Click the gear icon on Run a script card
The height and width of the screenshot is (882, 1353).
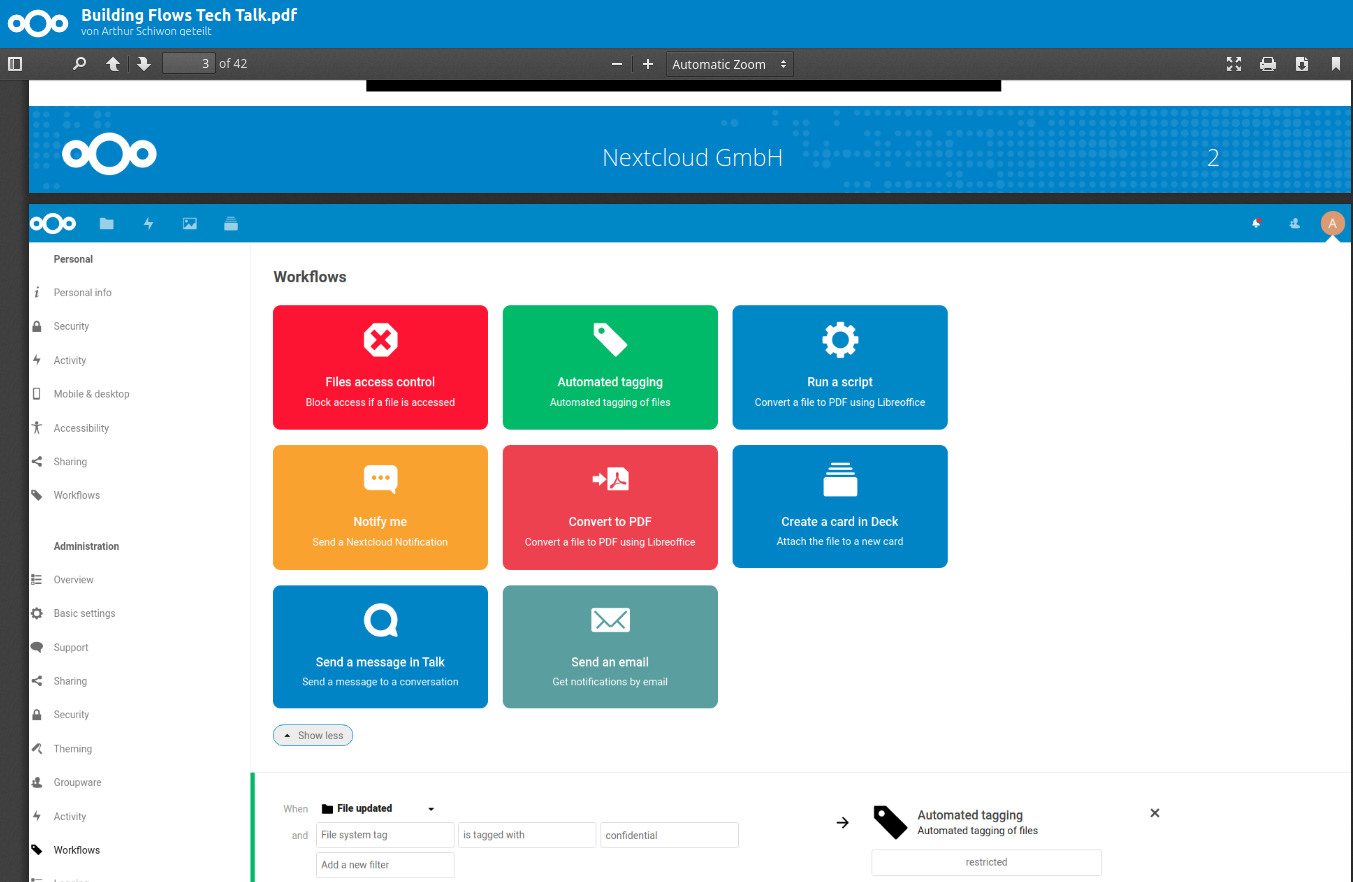coord(840,340)
